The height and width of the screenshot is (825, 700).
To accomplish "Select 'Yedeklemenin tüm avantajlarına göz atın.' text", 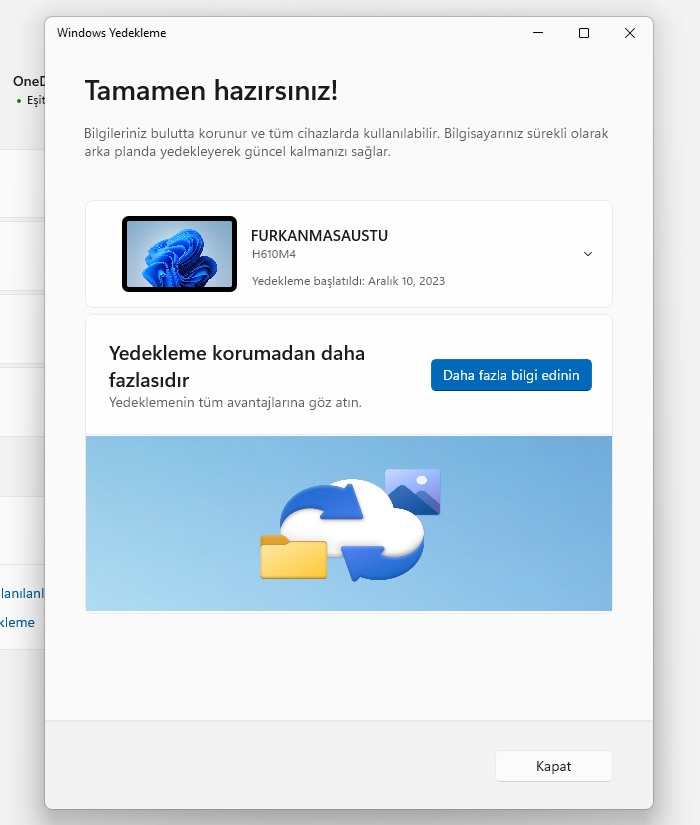I will point(235,403).
